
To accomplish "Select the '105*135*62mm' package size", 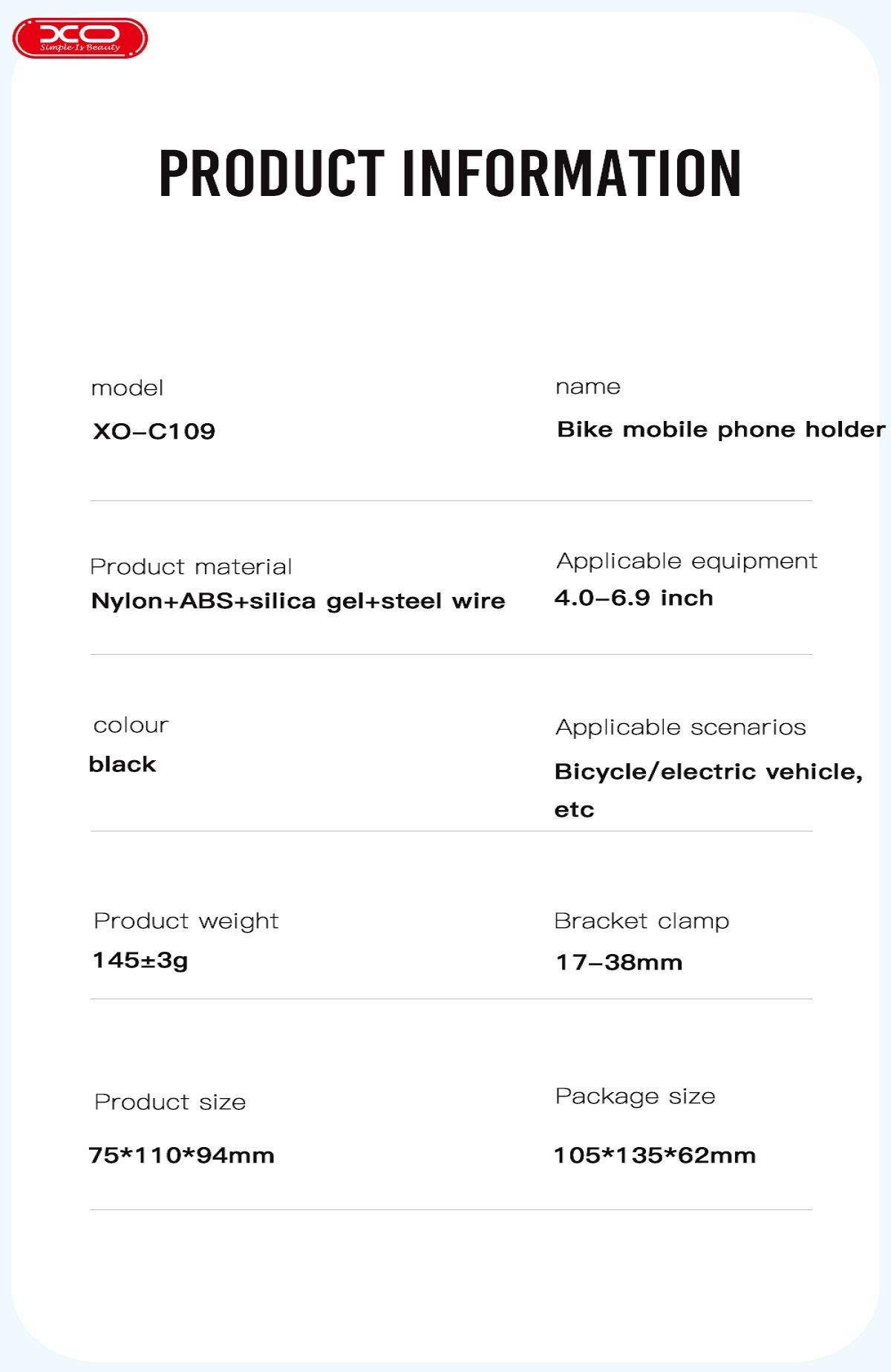I will coord(654,1156).
